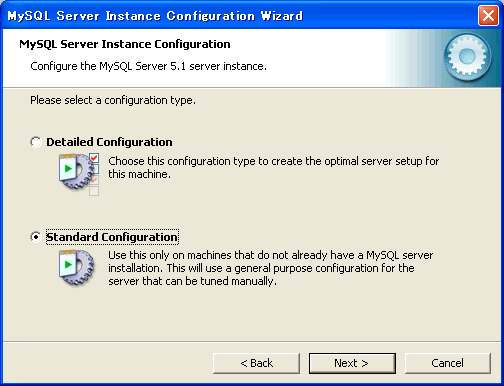Click the Detailed Configuration gear document icon
Image resolution: width=504 pixels, height=386 pixels.
click(76, 172)
